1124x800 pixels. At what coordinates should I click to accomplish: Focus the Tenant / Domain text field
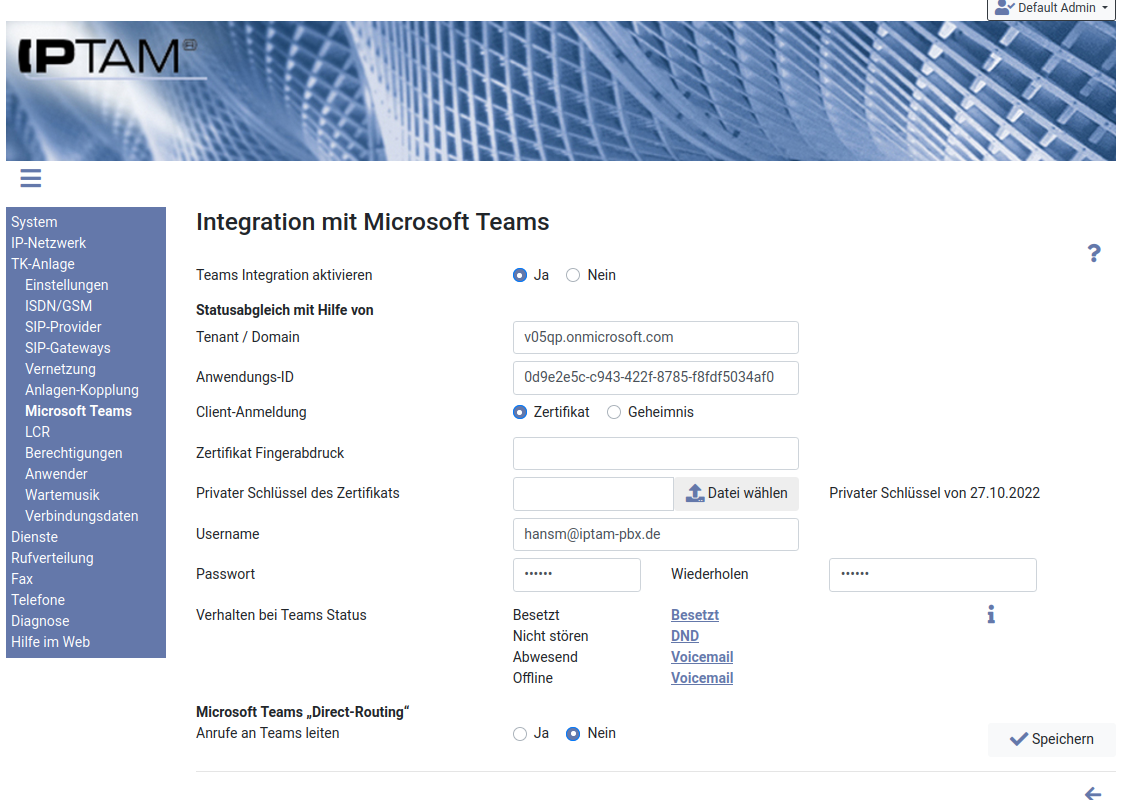pyautogui.click(x=655, y=337)
